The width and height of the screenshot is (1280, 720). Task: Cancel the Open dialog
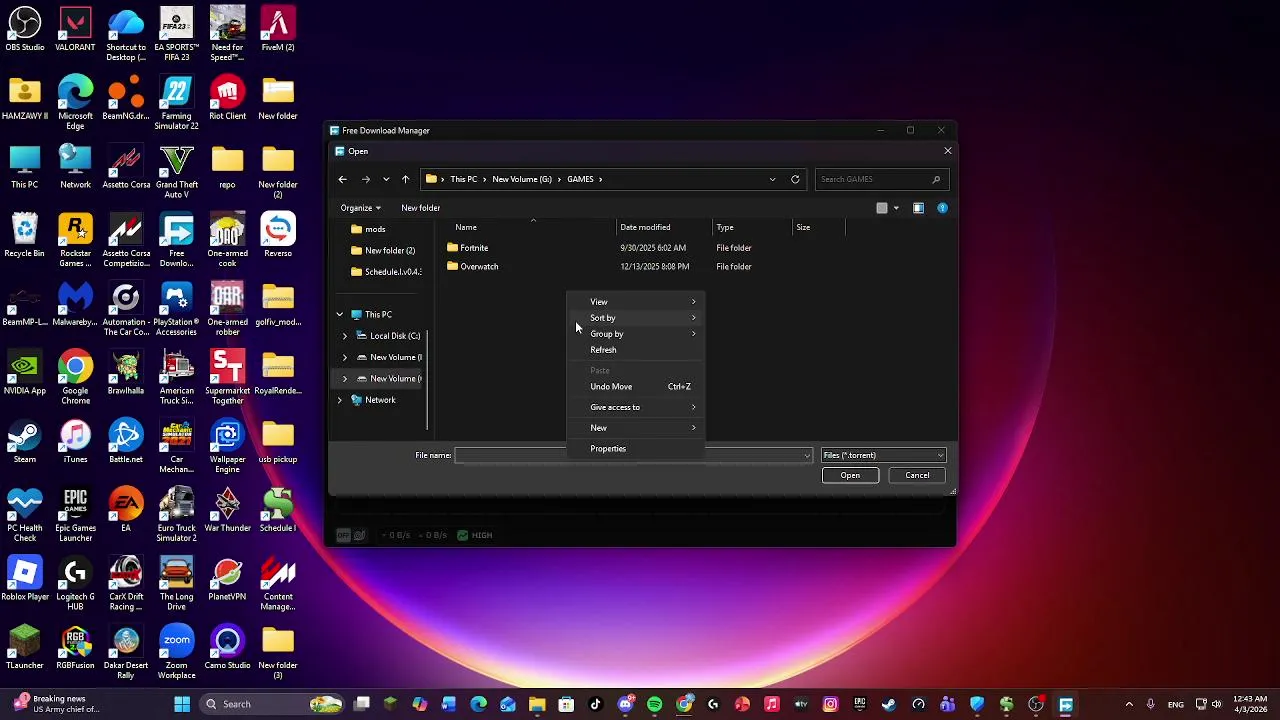pyautogui.click(x=917, y=475)
